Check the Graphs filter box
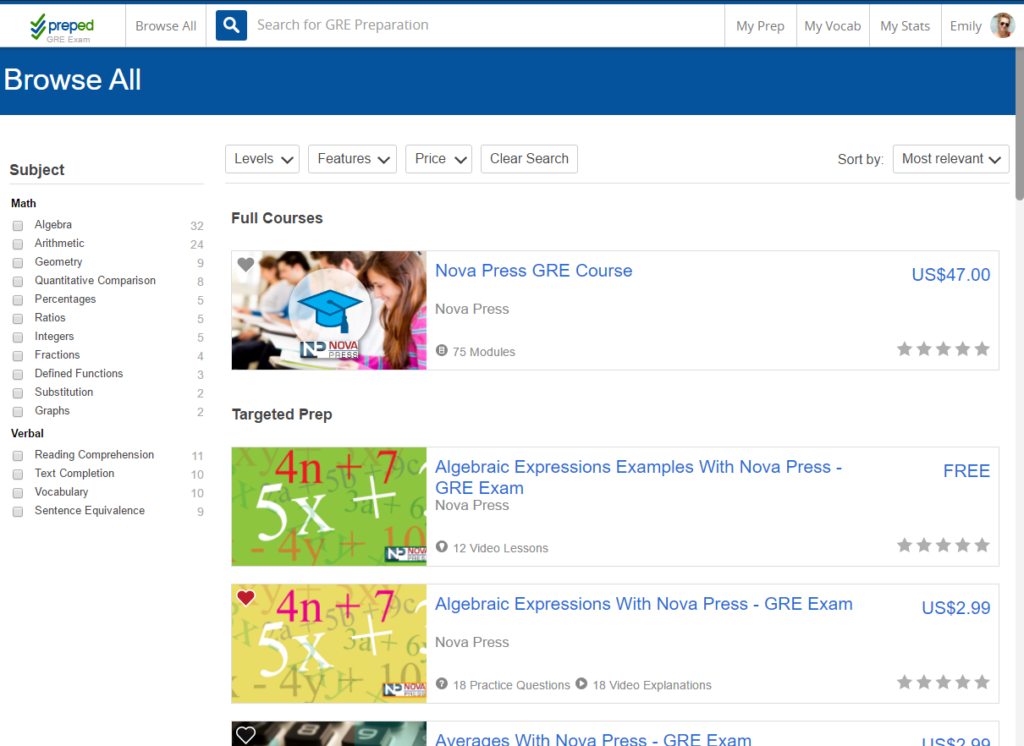The image size is (1024, 746). (18, 412)
